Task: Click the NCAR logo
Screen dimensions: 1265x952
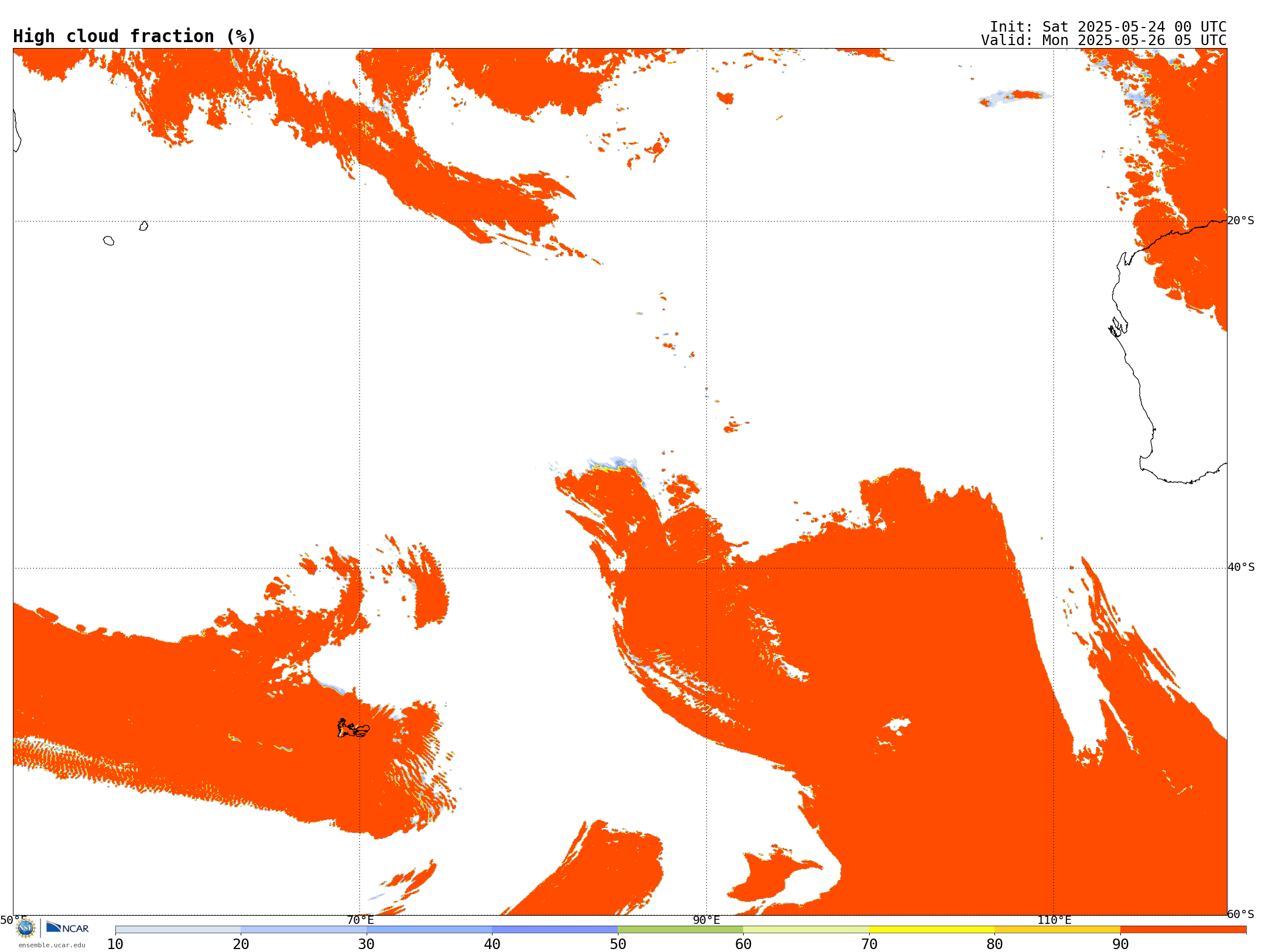Action: [x=67, y=927]
